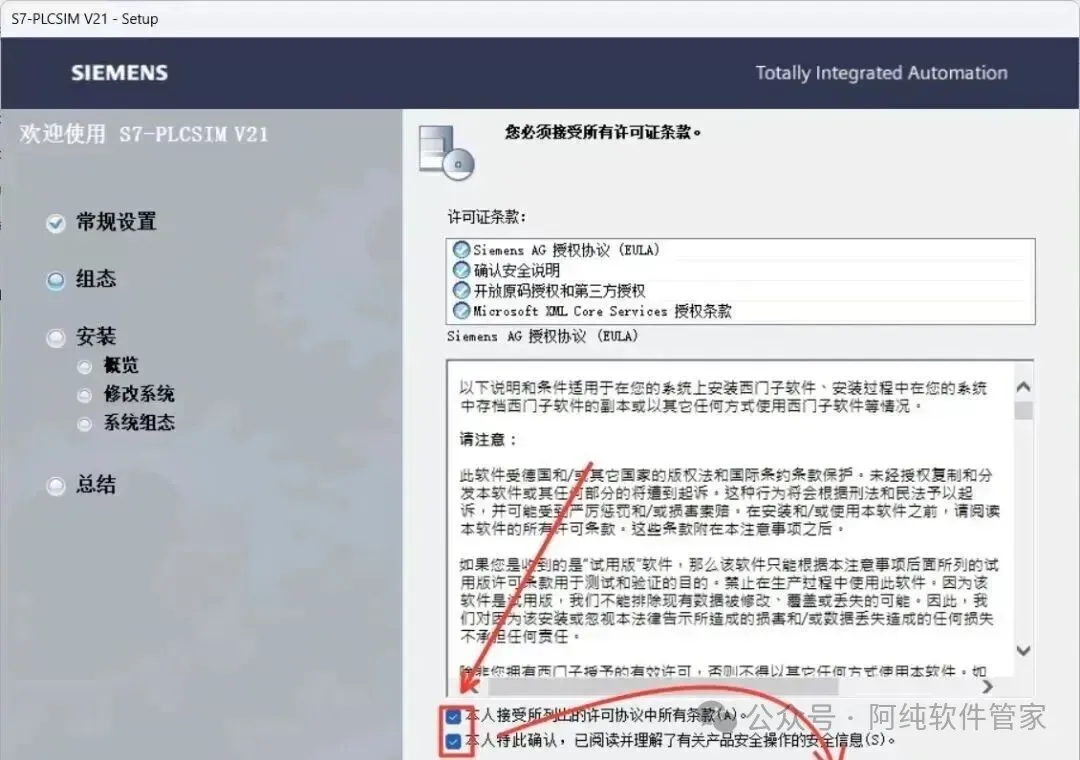The height and width of the screenshot is (760, 1080).
Task: Click globe icon beside Microsoft XML entry
Action: coord(461,311)
